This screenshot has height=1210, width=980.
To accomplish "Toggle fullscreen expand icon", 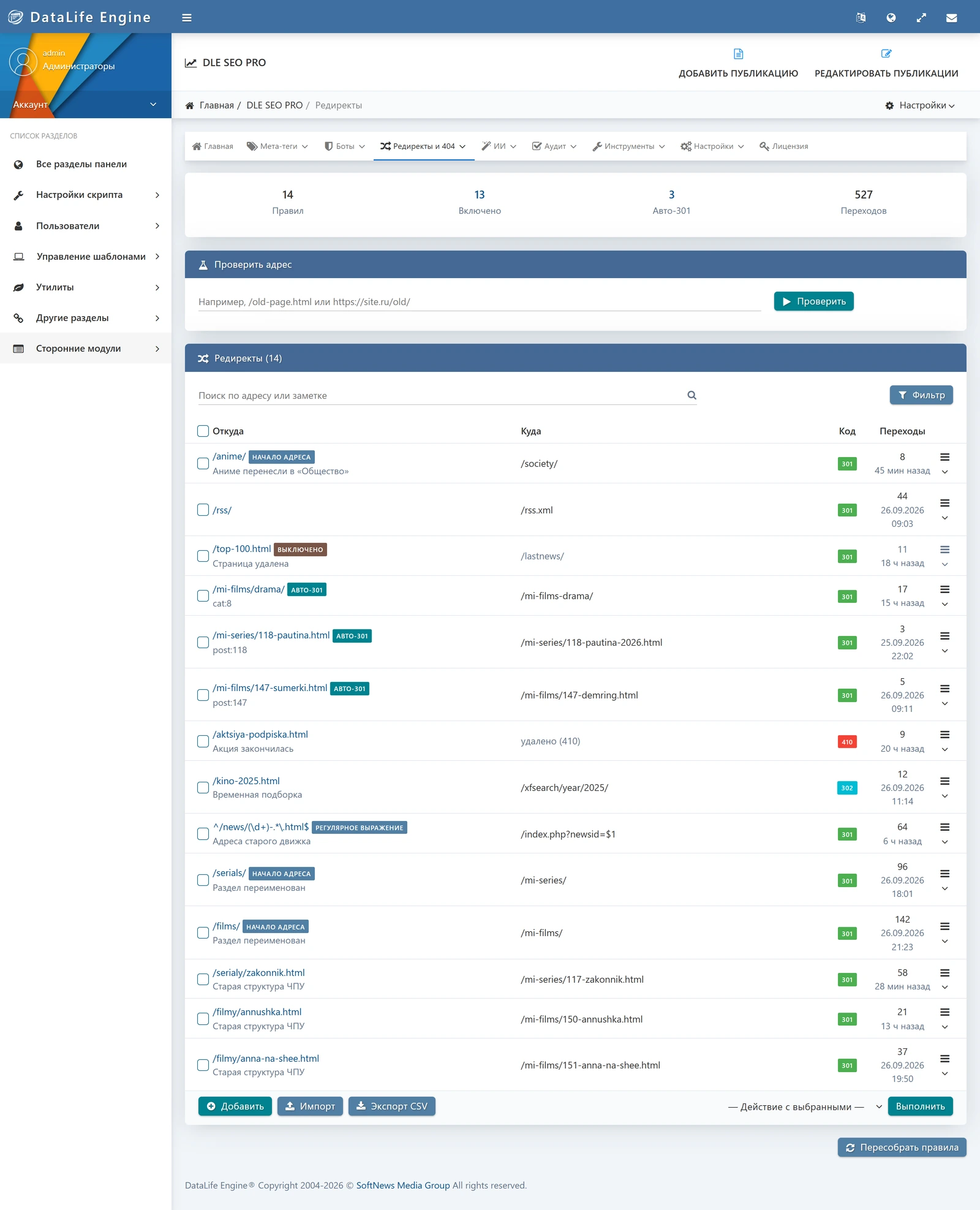I will (921, 18).
